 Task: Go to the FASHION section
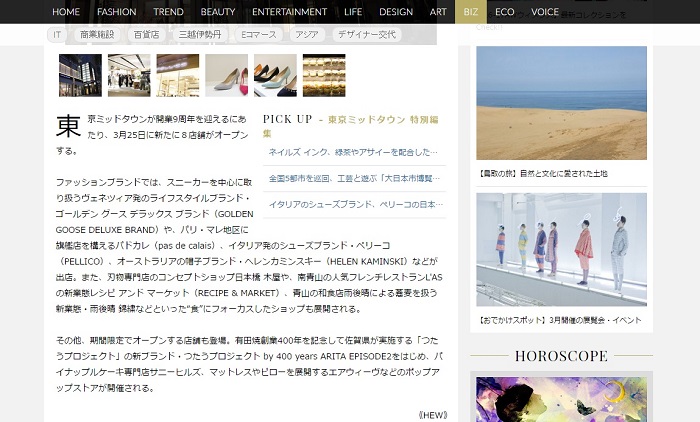pyautogui.click(x=117, y=12)
